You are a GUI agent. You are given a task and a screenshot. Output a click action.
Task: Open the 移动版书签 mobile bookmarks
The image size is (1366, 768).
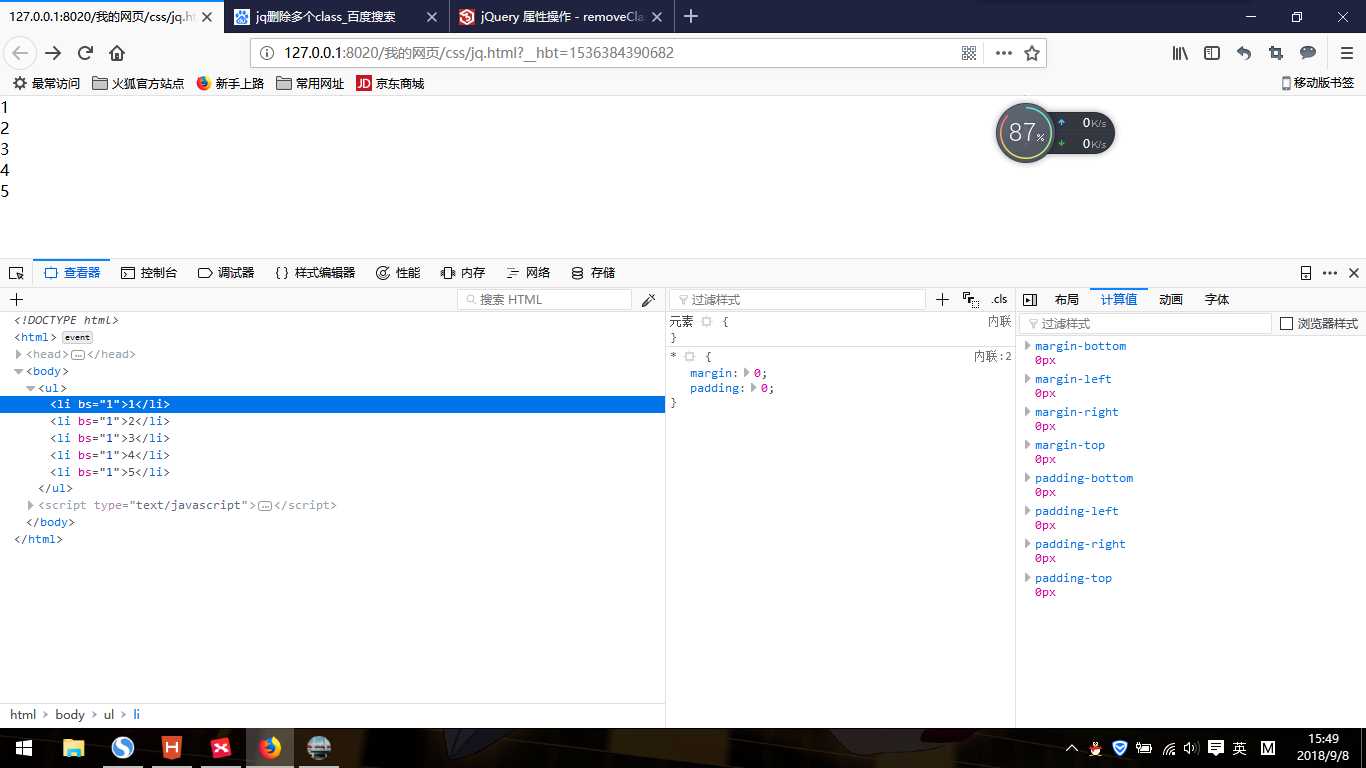click(x=1318, y=83)
